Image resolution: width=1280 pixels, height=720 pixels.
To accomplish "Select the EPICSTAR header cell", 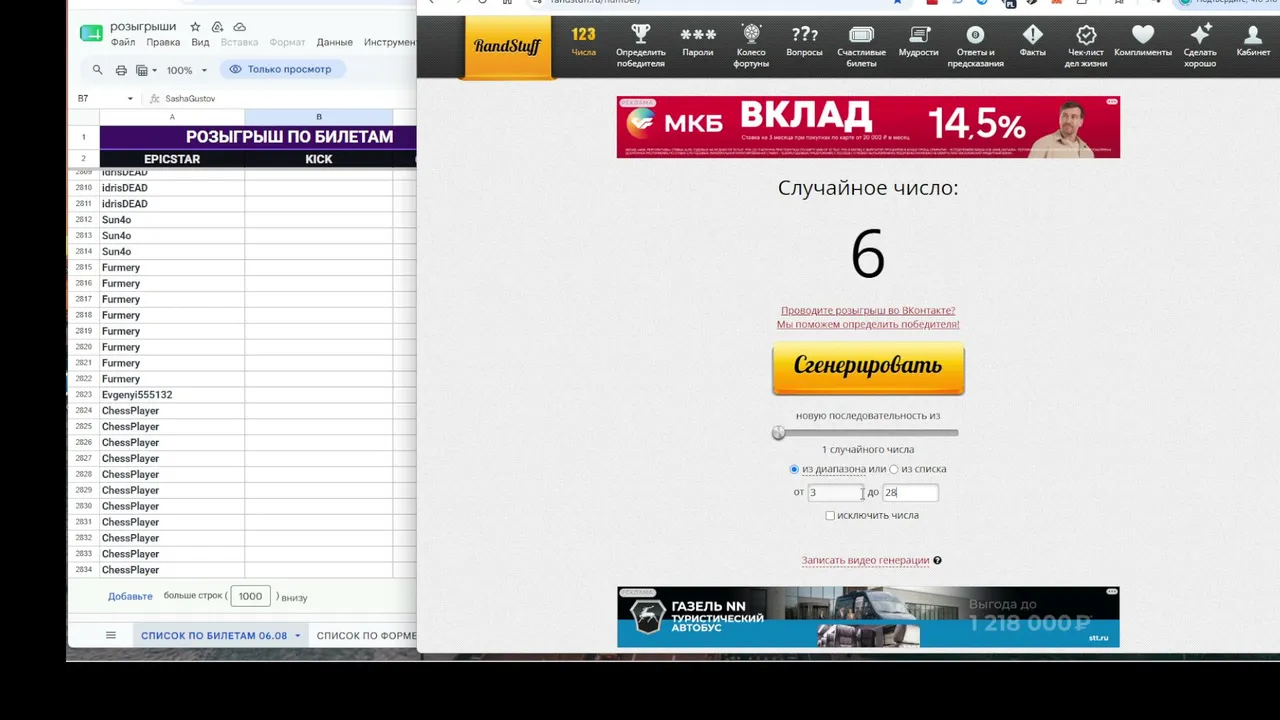I will [x=172, y=159].
